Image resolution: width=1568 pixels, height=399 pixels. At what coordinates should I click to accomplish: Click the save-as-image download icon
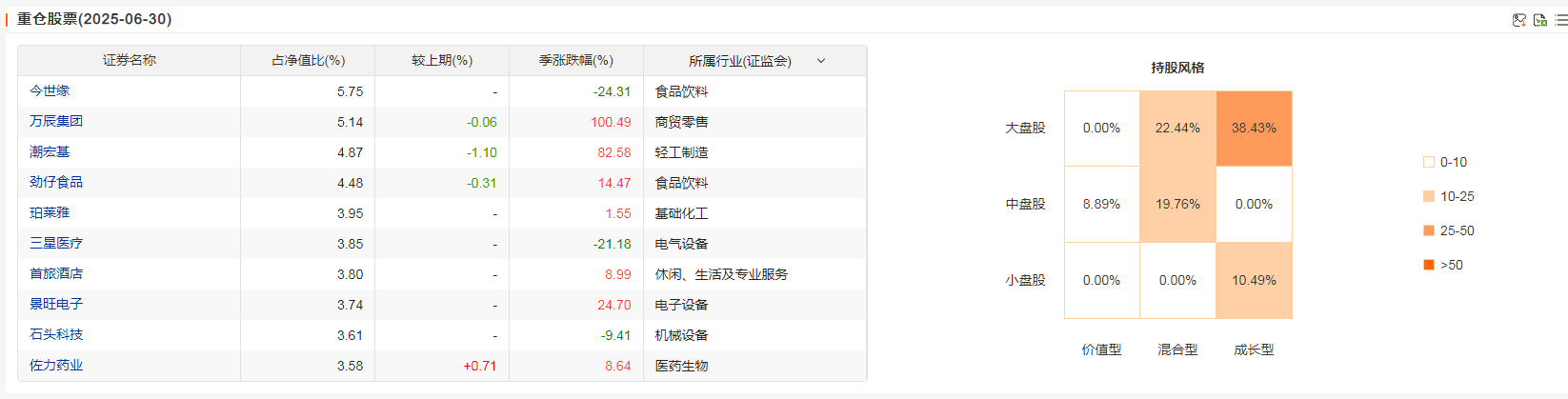pyautogui.click(x=1519, y=20)
